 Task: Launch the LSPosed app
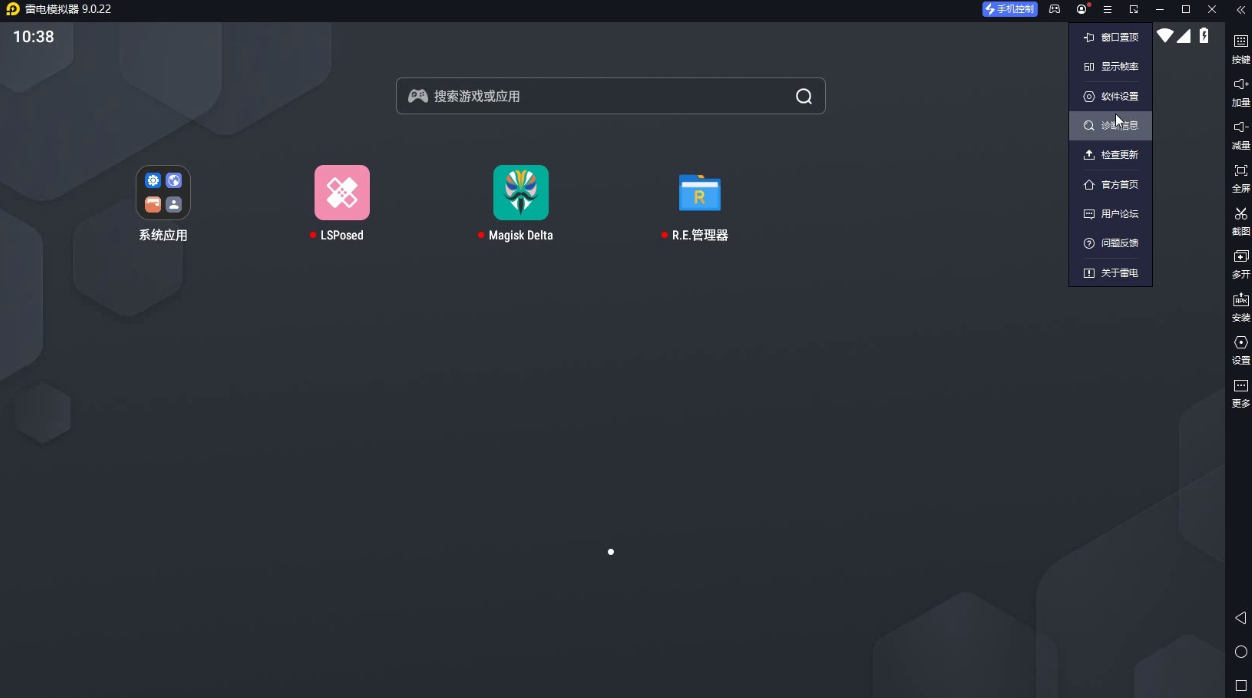pyautogui.click(x=342, y=193)
